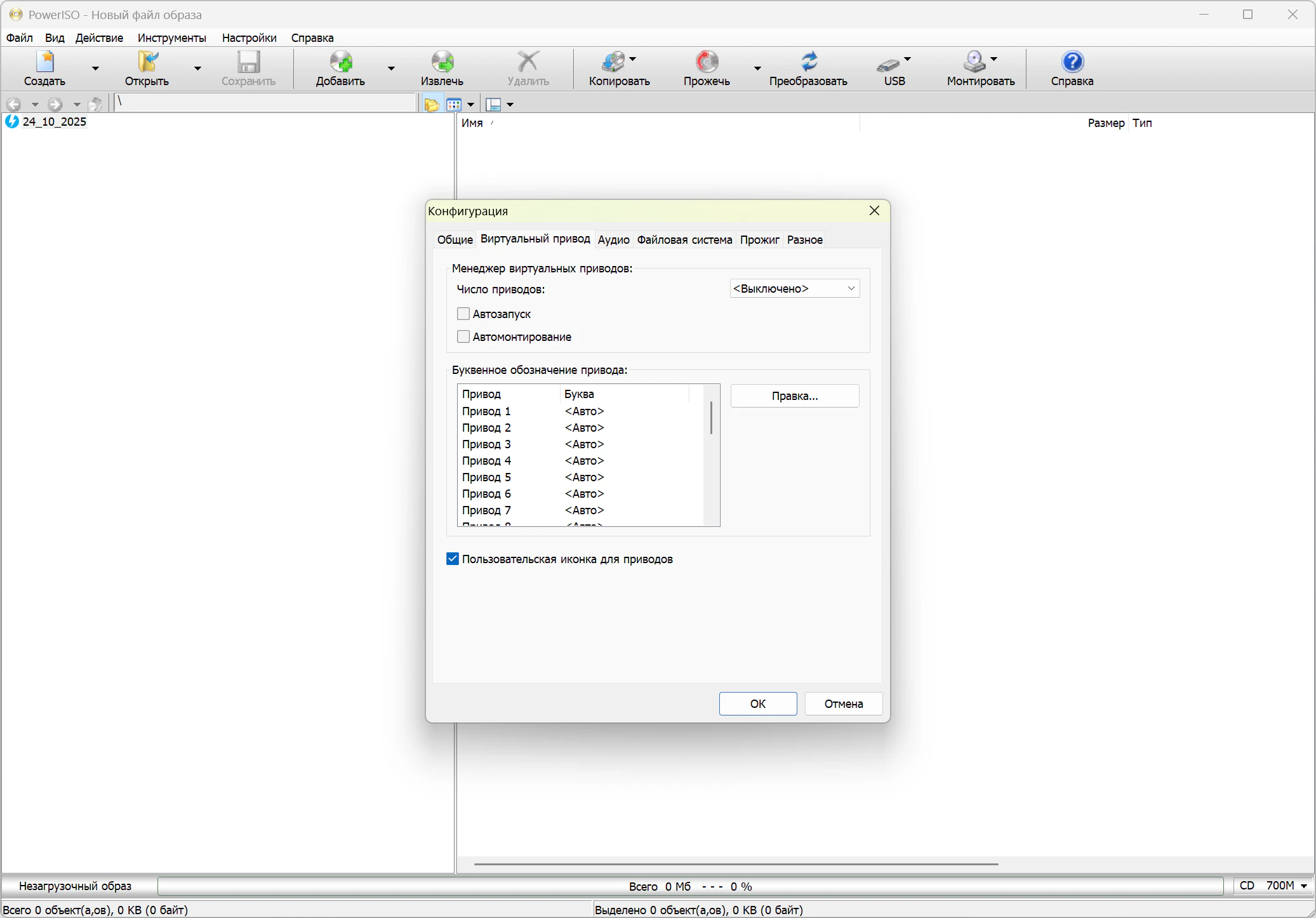Click the Монтировать mount icon
This screenshot has height=918, width=1316.
(974, 62)
